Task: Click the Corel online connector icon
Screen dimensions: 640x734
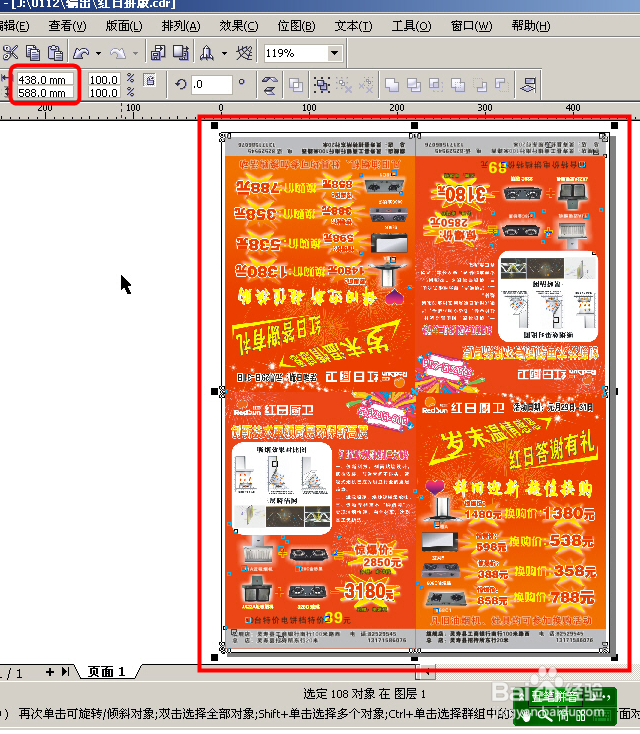Action: click(244, 53)
